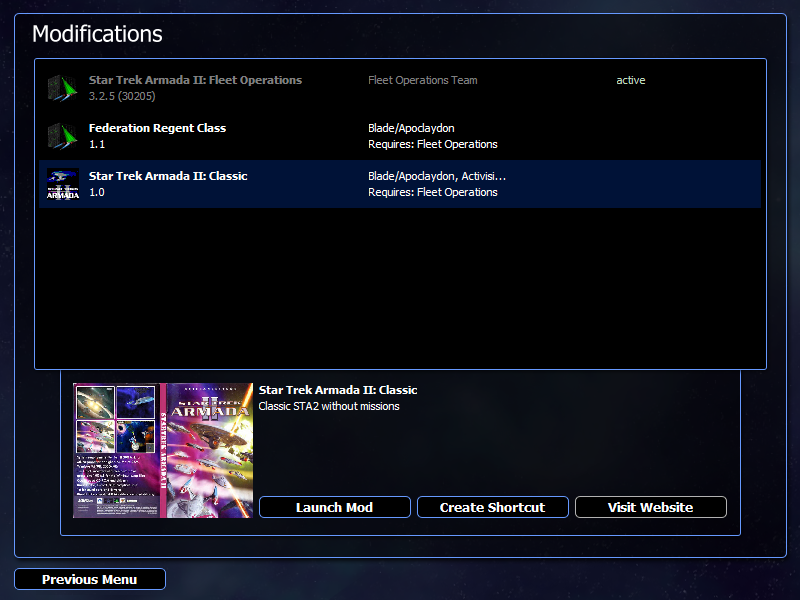Click the Classic title in details panel
The height and width of the screenshot is (600, 800).
click(338, 390)
